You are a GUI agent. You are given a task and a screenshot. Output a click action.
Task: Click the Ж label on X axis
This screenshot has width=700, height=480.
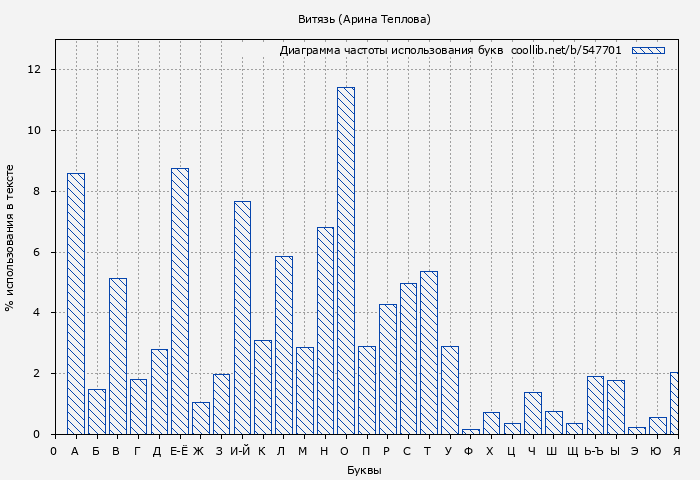click(x=199, y=451)
